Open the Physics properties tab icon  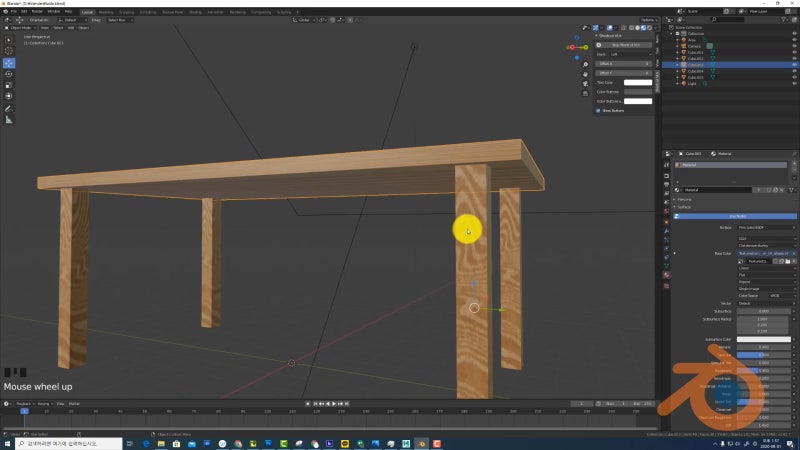pos(666,248)
